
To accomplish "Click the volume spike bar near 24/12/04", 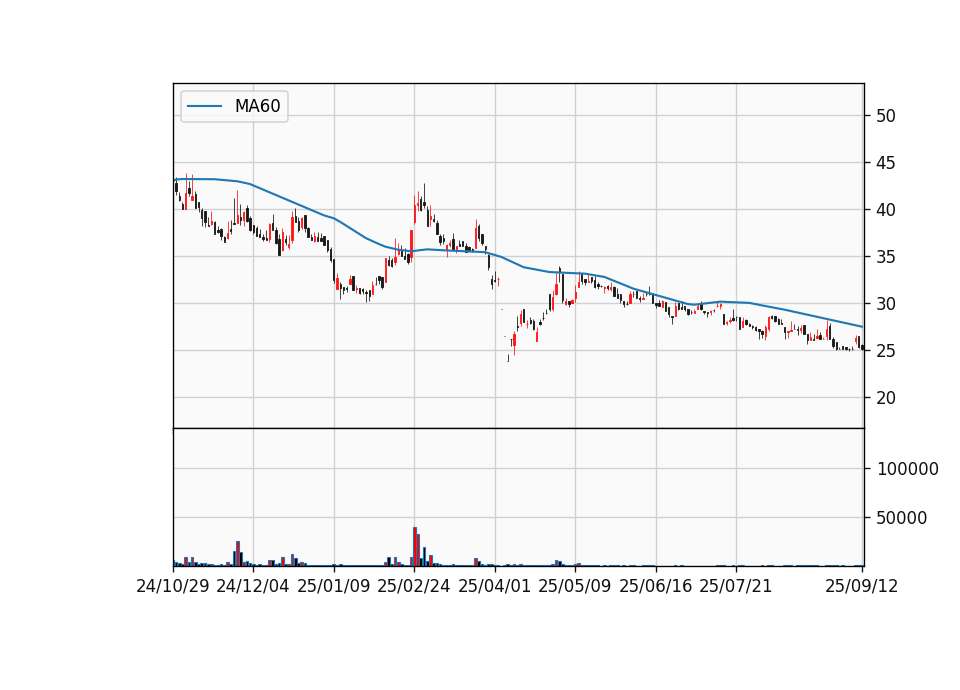I will 238,553.
